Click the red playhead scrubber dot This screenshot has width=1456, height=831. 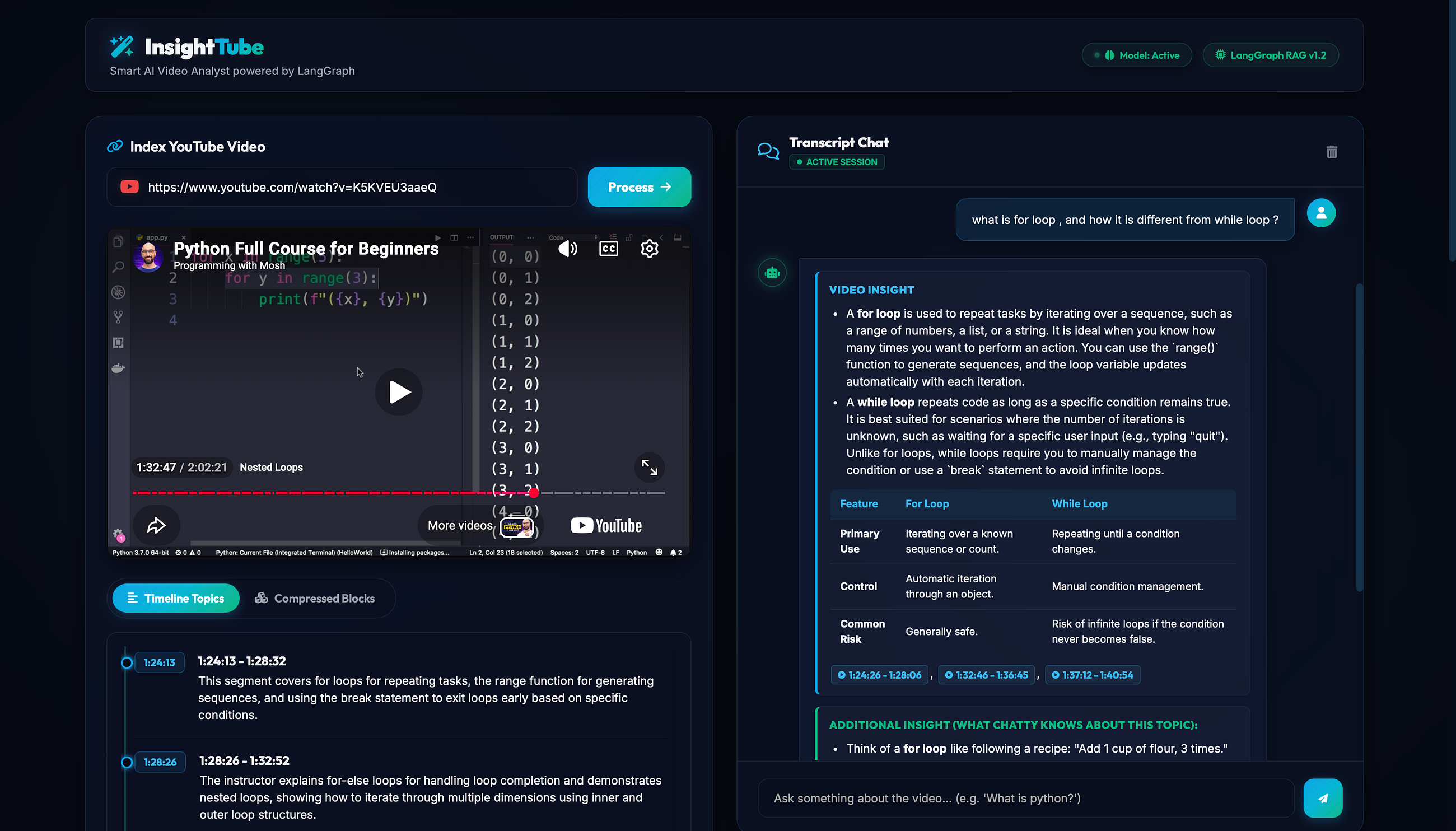[534, 493]
